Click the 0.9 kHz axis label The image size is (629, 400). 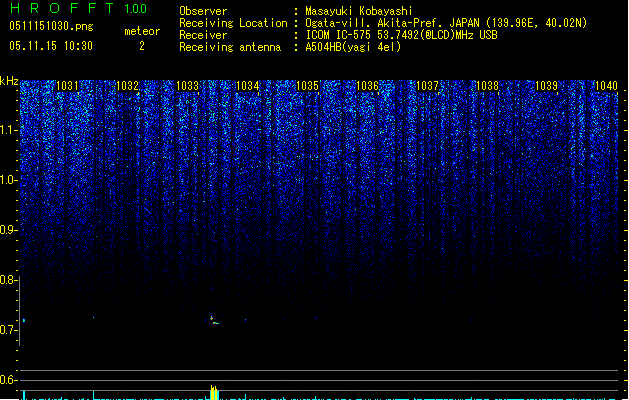point(9,230)
